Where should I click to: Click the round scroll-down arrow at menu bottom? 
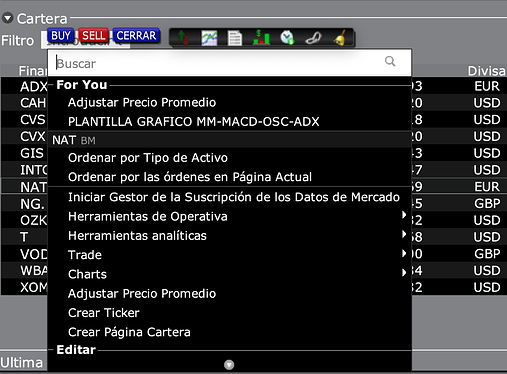(x=229, y=365)
